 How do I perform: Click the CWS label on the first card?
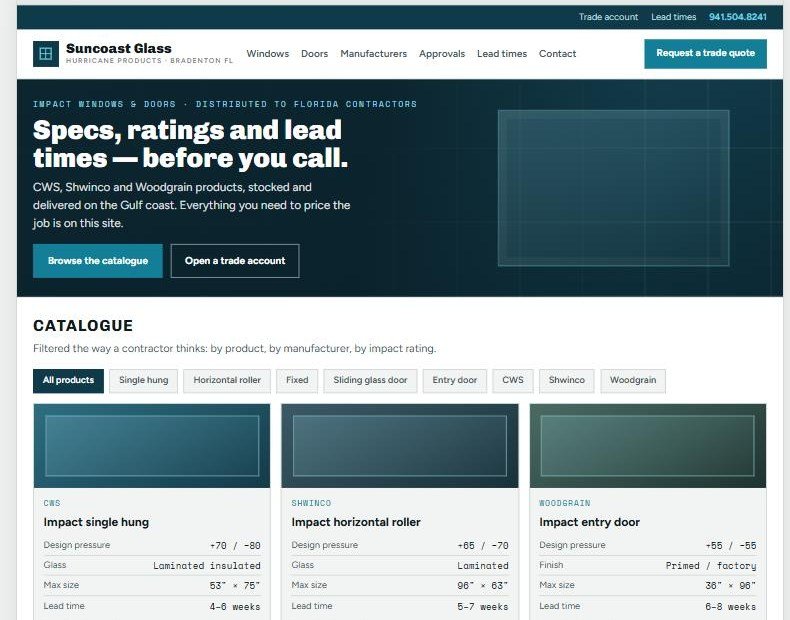point(52,503)
